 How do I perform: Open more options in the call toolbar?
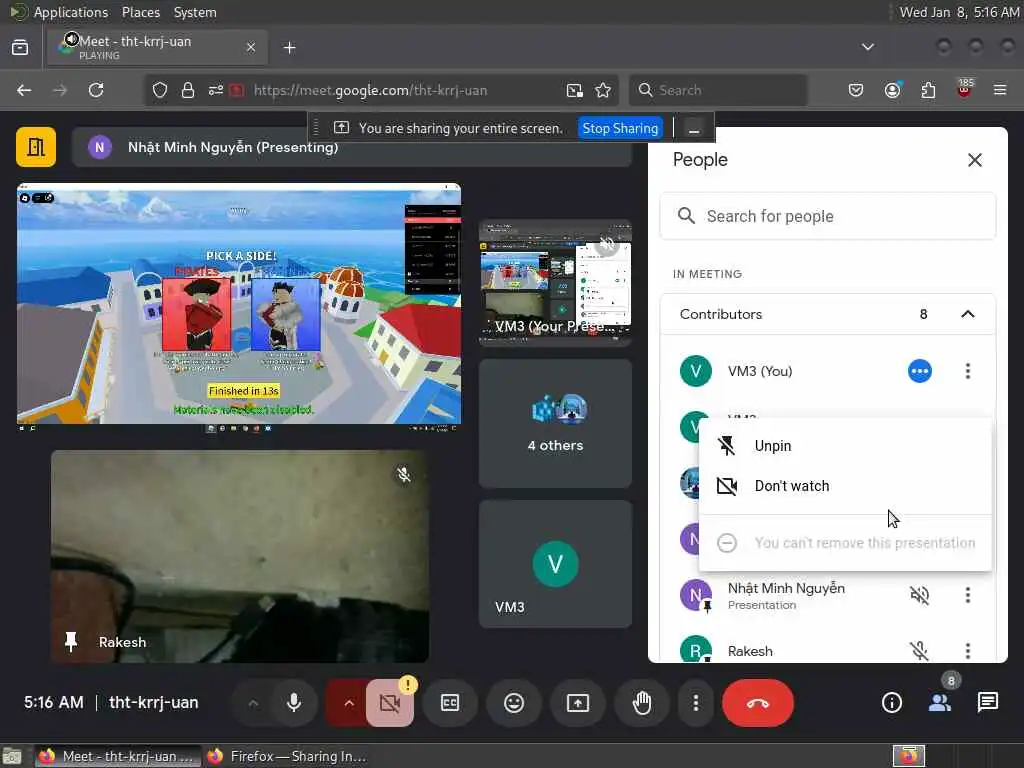[x=696, y=703]
